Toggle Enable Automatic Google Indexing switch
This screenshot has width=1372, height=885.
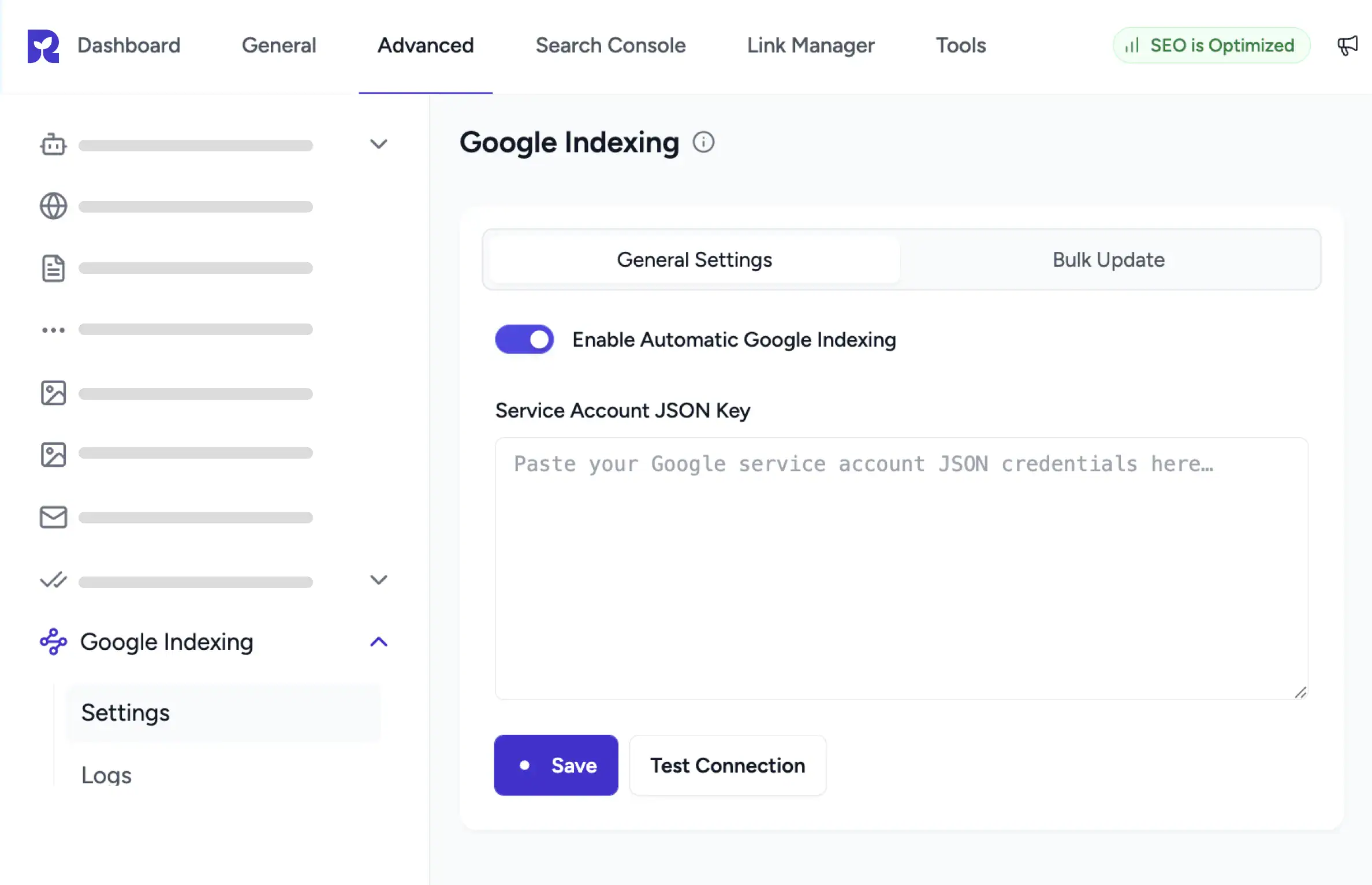[524, 339]
